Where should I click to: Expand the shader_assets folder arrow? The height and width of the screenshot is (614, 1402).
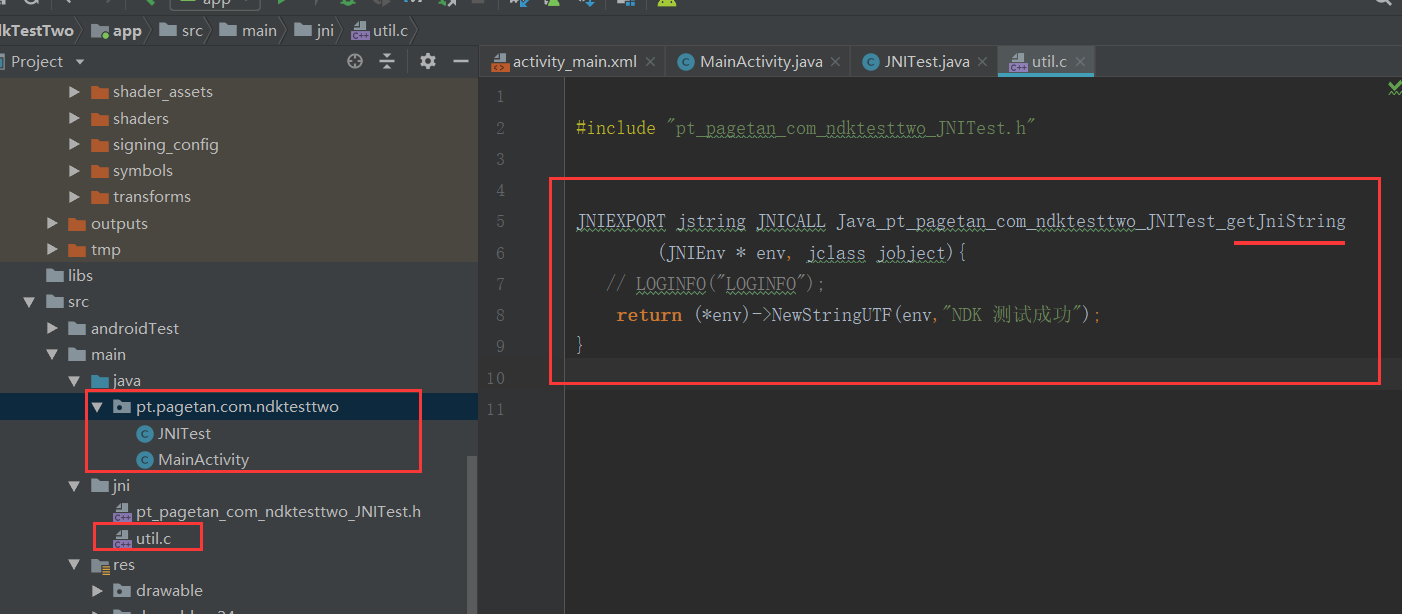tap(75, 92)
